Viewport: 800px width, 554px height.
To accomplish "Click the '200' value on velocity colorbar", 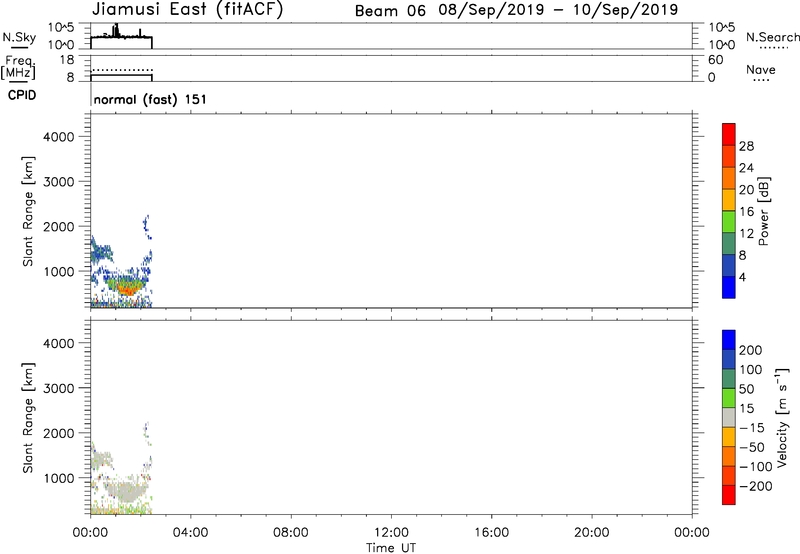I will click(750, 350).
